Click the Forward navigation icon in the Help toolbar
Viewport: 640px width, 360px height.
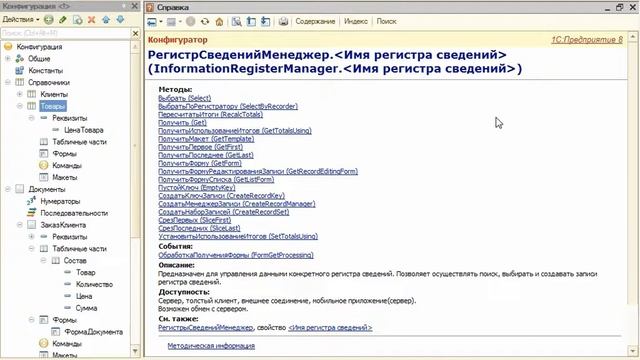[171, 22]
